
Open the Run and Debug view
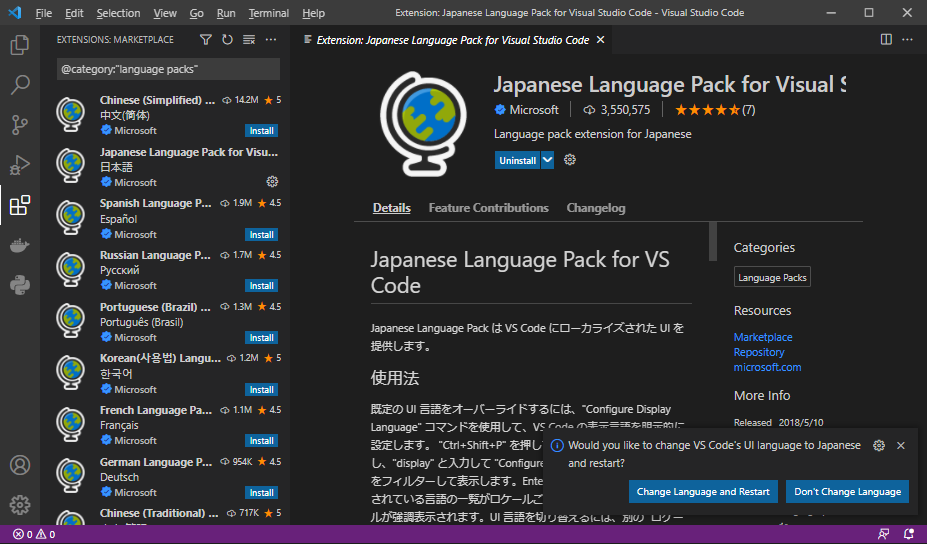click(20, 166)
